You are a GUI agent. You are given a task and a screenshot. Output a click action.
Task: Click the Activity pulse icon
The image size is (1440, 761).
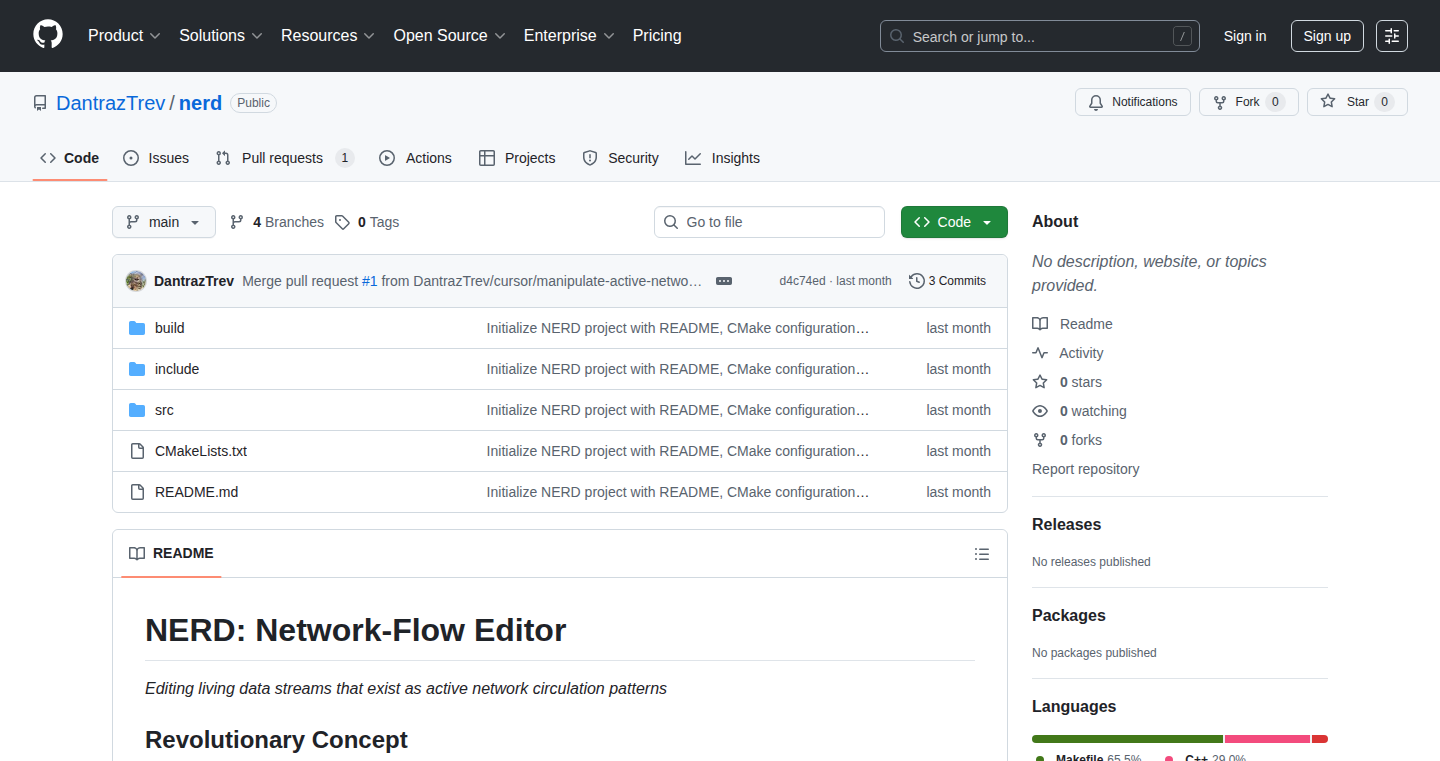tap(1040, 353)
